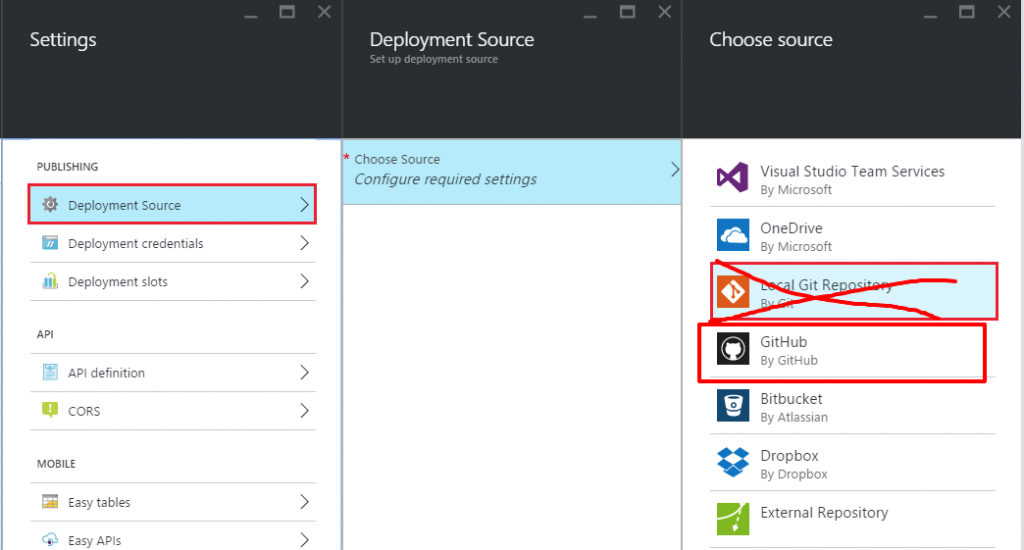Click the Deployment slots chart icon
Image resolution: width=1024 pixels, height=550 pixels.
(50, 281)
